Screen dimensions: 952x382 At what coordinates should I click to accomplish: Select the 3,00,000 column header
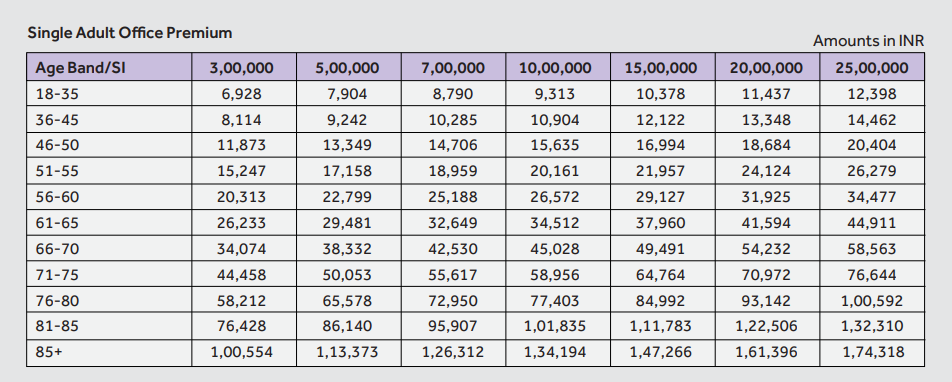[244, 67]
